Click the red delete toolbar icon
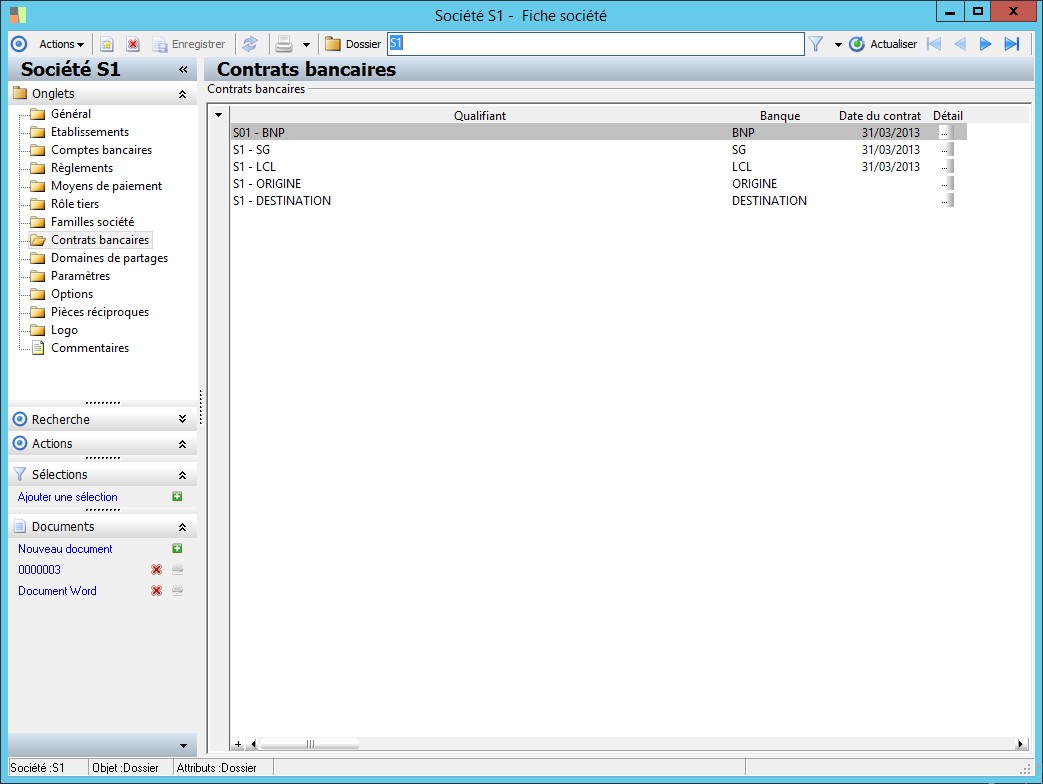This screenshot has width=1043, height=784. [x=133, y=44]
